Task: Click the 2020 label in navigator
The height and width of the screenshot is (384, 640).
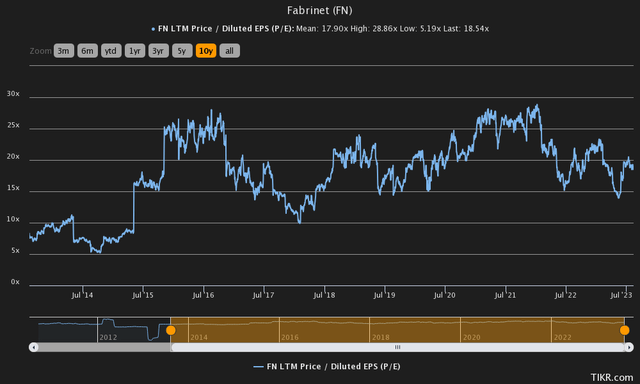Action: coord(471,337)
